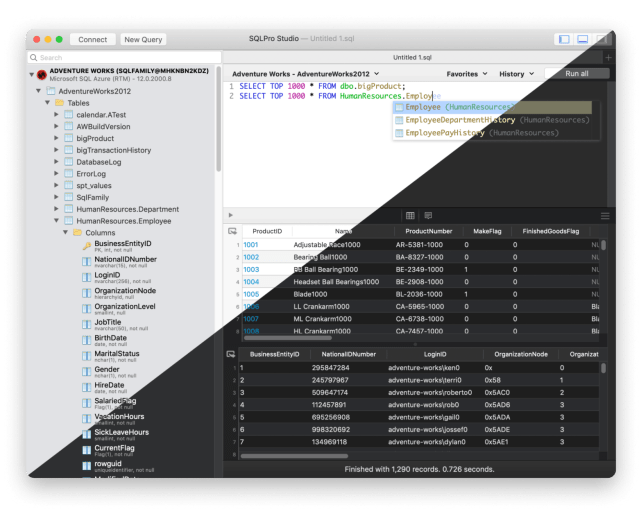The width and height of the screenshot is (639, 516).
Task: Click the ErrorLog table icon
Action: tap(69, 174)
